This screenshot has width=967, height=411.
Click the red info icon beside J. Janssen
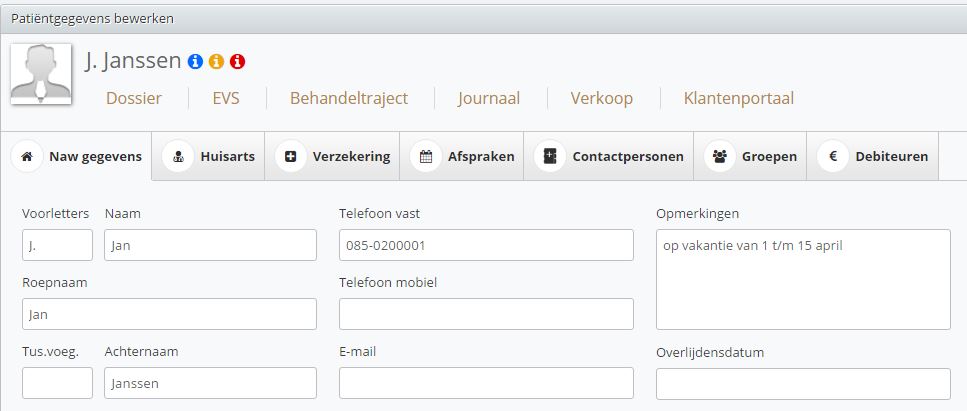[x=237, y=61]
